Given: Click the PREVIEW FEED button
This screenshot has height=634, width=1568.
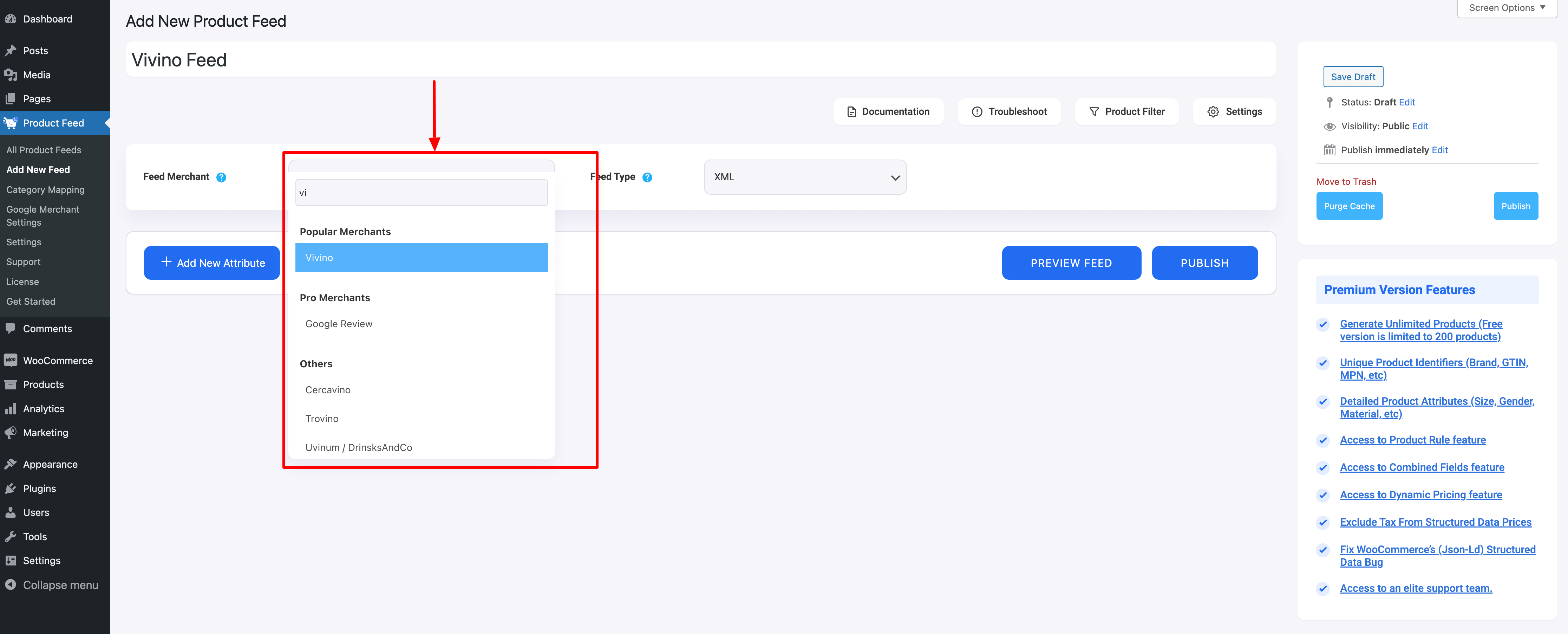Looking at the screenshot, I should (1071, 263).
